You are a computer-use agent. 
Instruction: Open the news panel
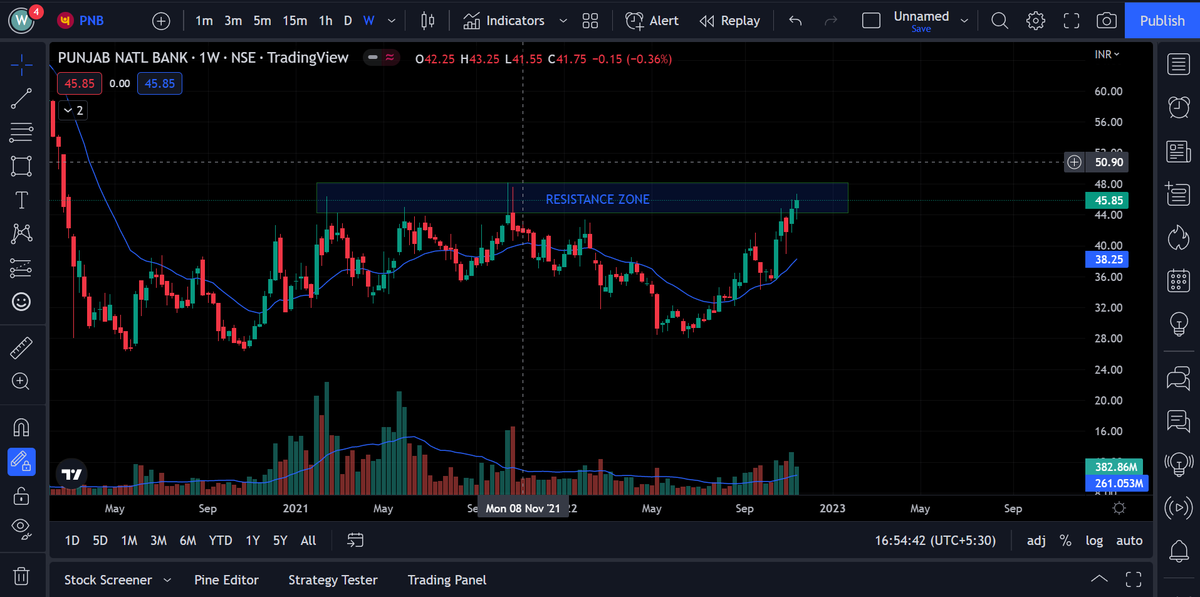click(x=1178, y=151)
